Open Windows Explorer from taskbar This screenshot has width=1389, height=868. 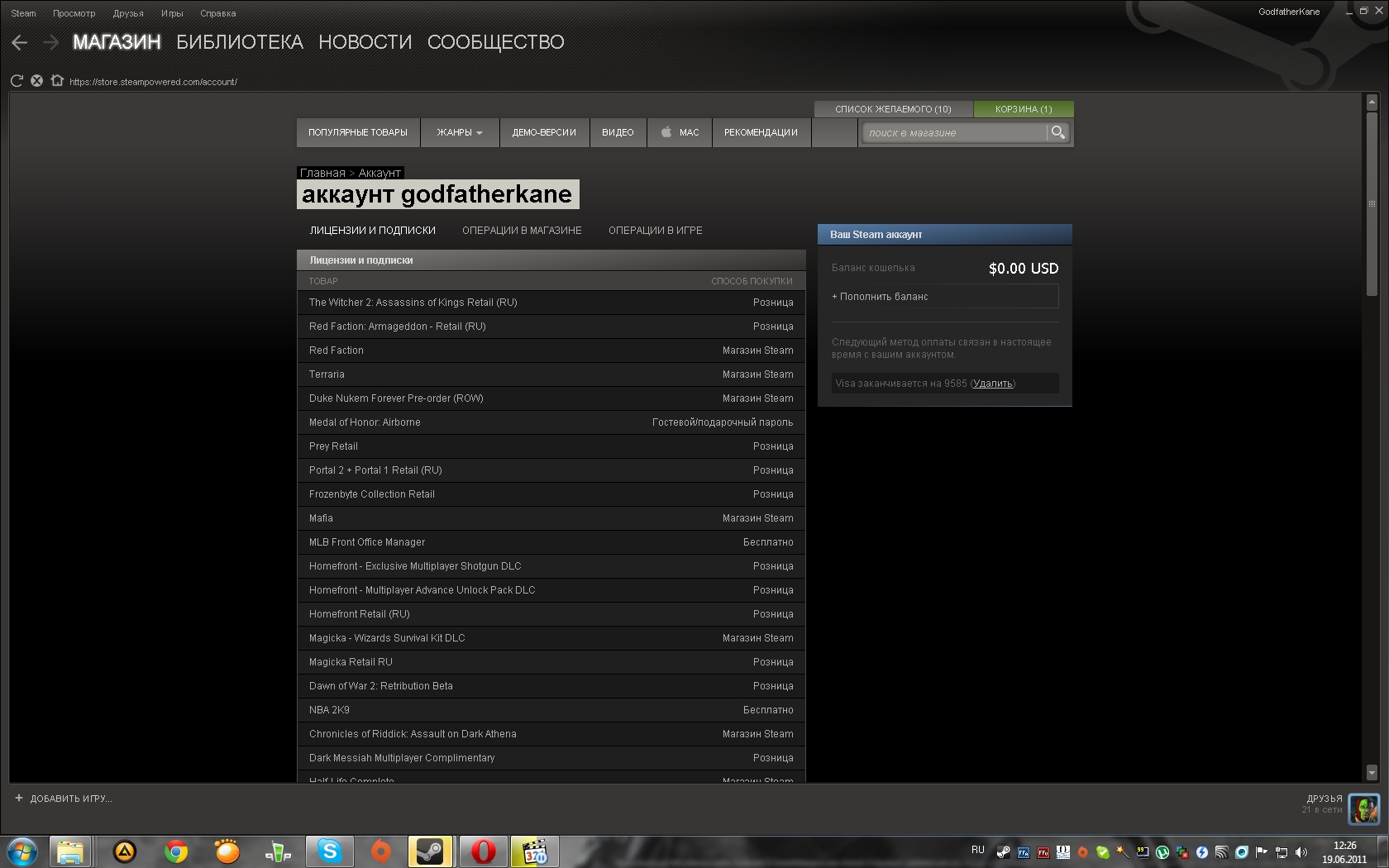[x=70, y=851]
